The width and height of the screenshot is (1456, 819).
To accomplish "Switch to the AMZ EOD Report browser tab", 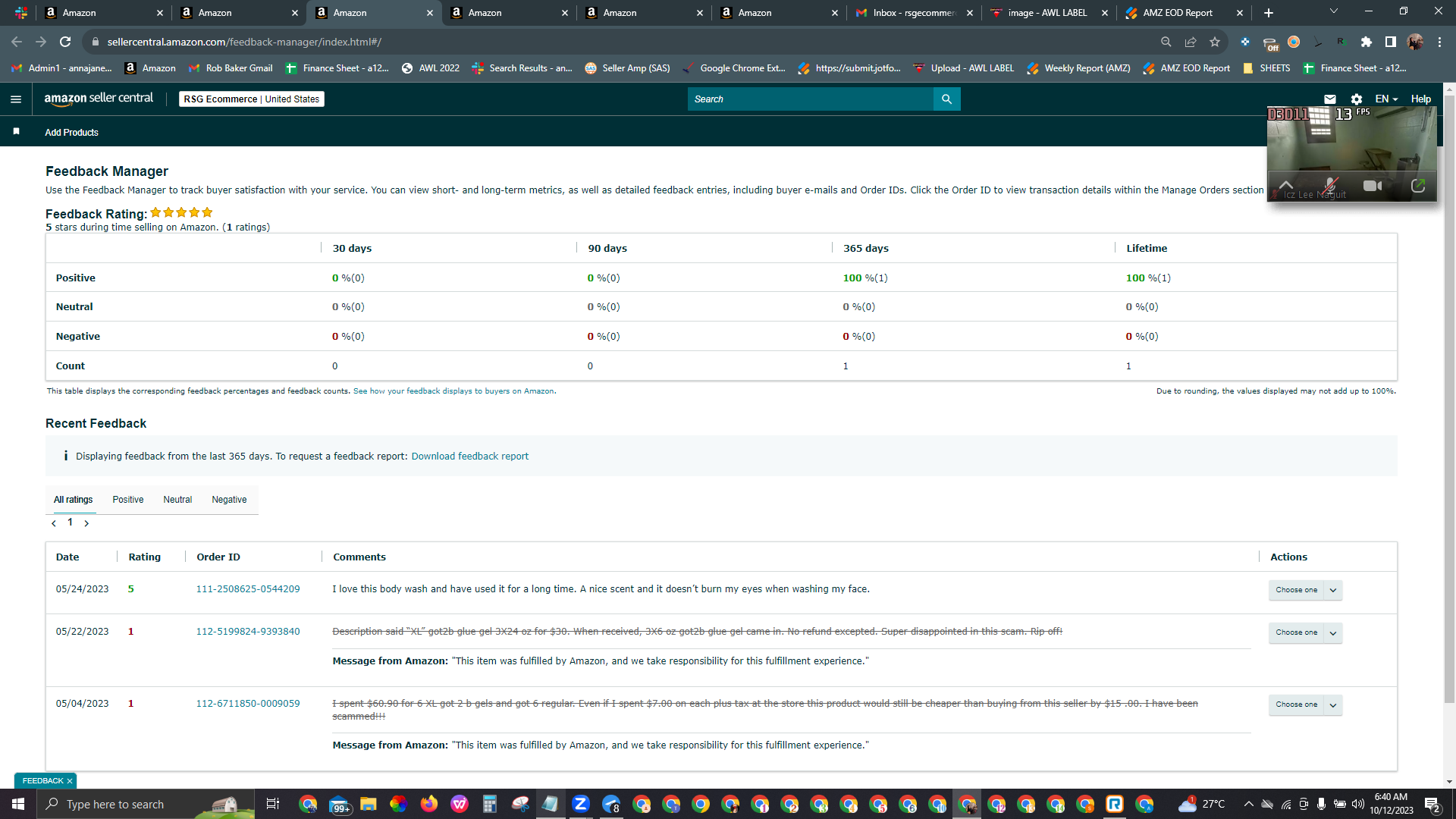I will [1183, 13].
